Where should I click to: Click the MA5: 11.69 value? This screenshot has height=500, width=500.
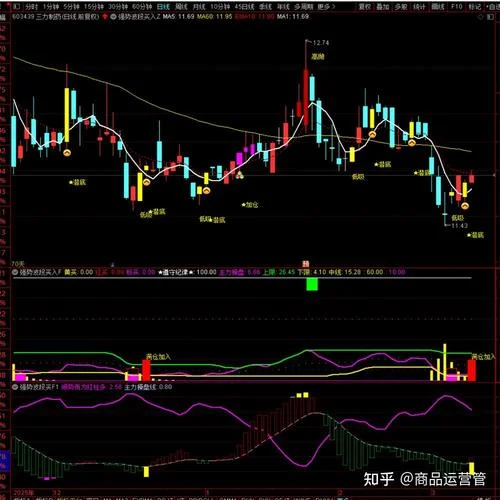click(x=179, y=16)
